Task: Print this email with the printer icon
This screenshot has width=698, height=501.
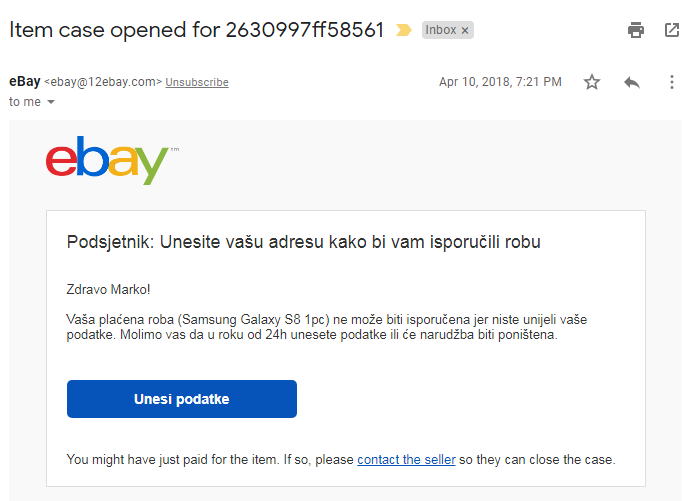Action: [635, 30]
